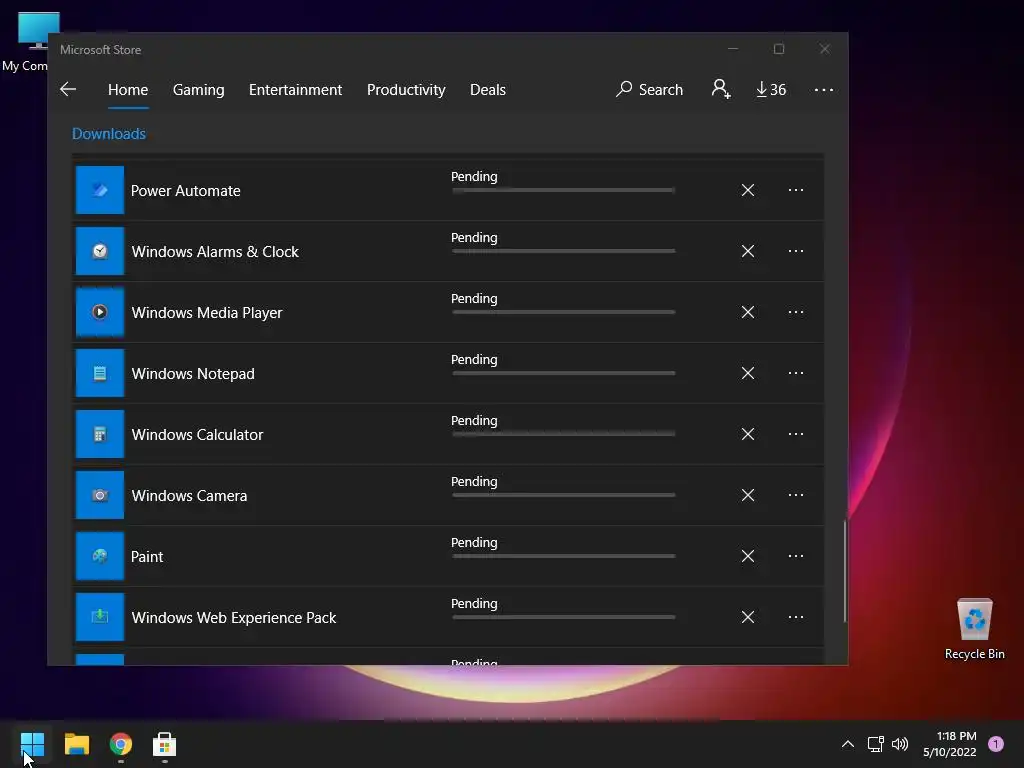Click the Downloads heading link
Image resolution: width=1024 pixels, height=768 pixels.
[x=108, y=134]
